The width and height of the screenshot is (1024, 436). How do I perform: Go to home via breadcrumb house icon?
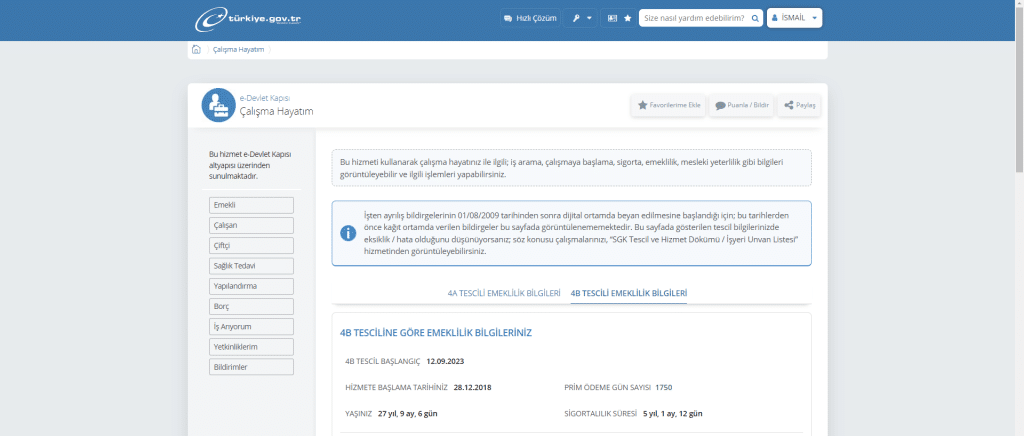[196, 49]
